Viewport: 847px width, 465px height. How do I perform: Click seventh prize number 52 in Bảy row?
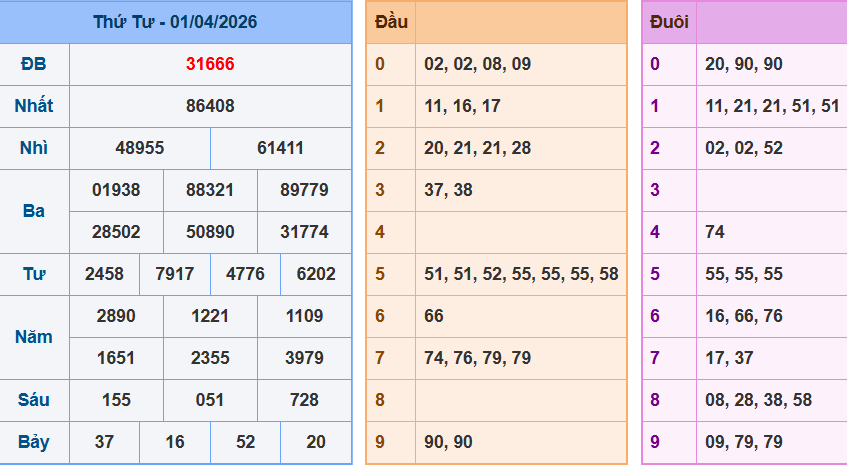pos(245,442)
